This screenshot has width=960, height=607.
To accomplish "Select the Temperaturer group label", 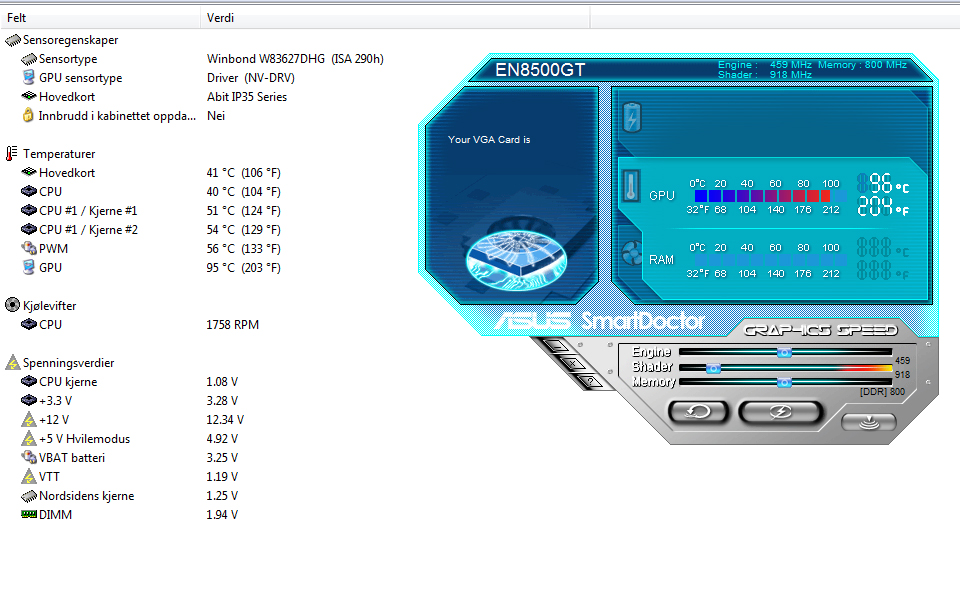I will (59, 154).
